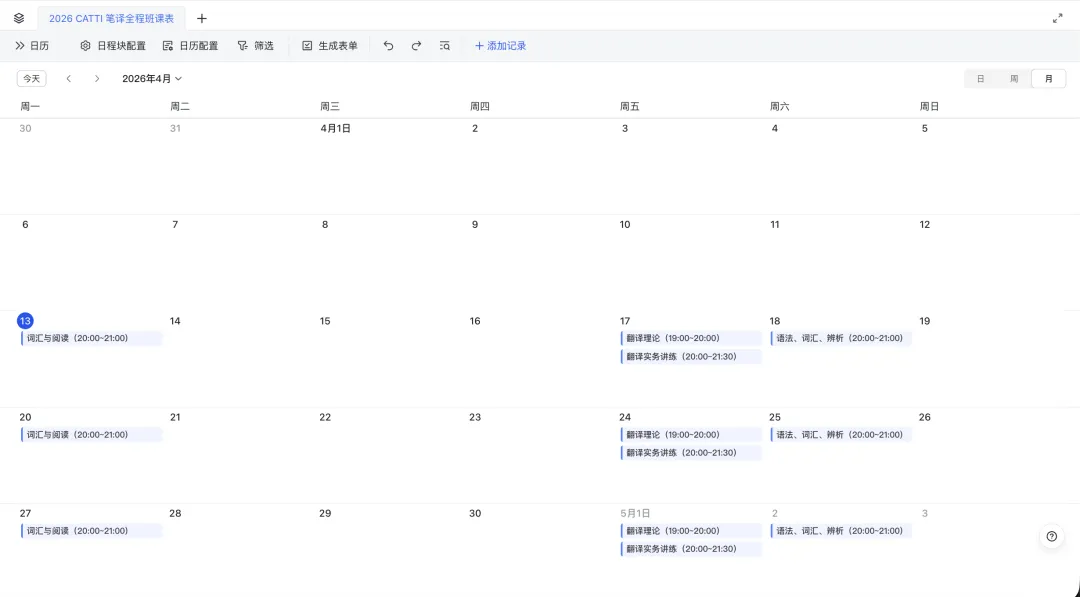Click 添加记录 to add a record
Image resolution: width=1080 pixels, height=597 pixels.
tap(501, 46)
